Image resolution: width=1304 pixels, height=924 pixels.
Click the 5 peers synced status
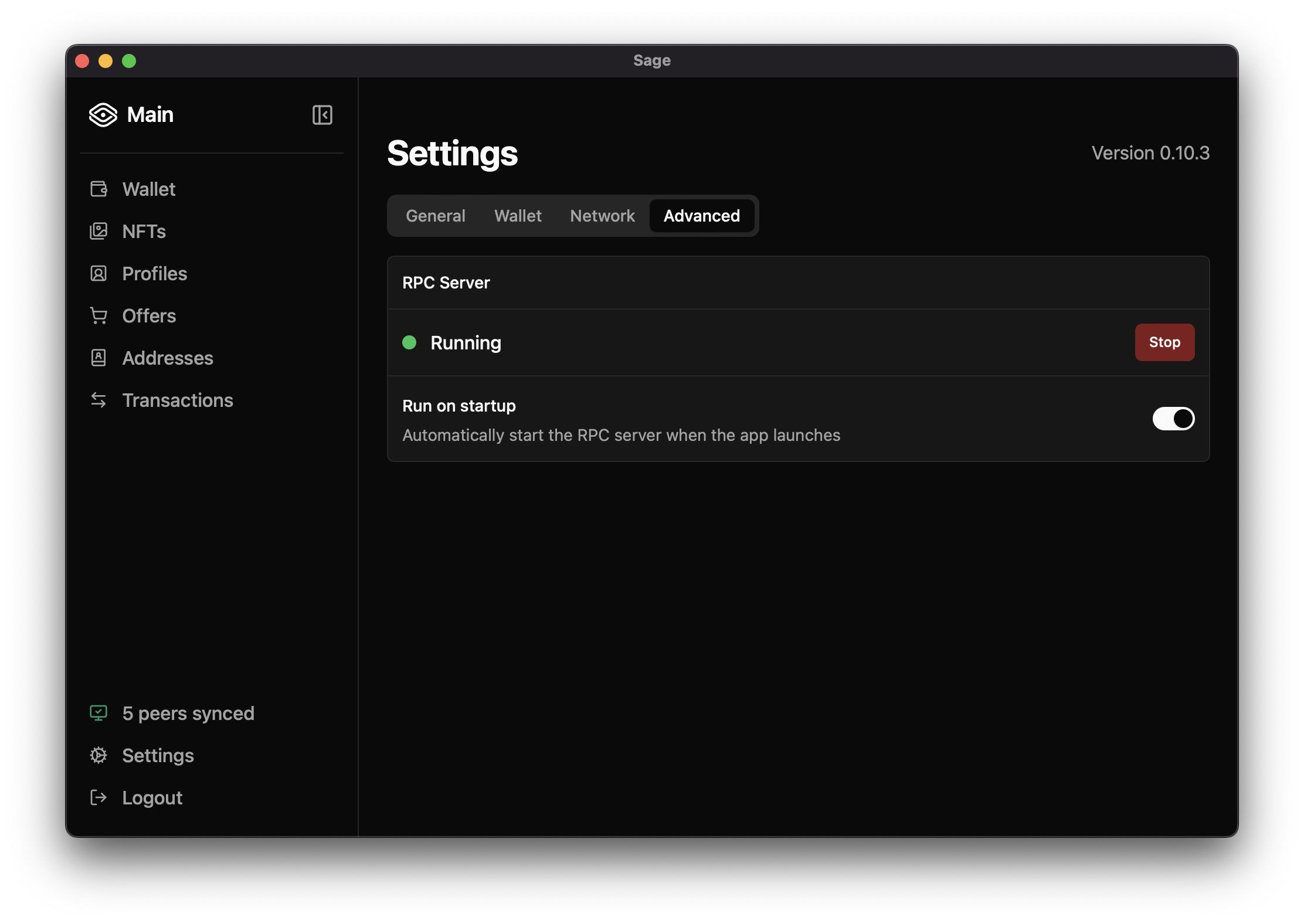click(188, 713)
